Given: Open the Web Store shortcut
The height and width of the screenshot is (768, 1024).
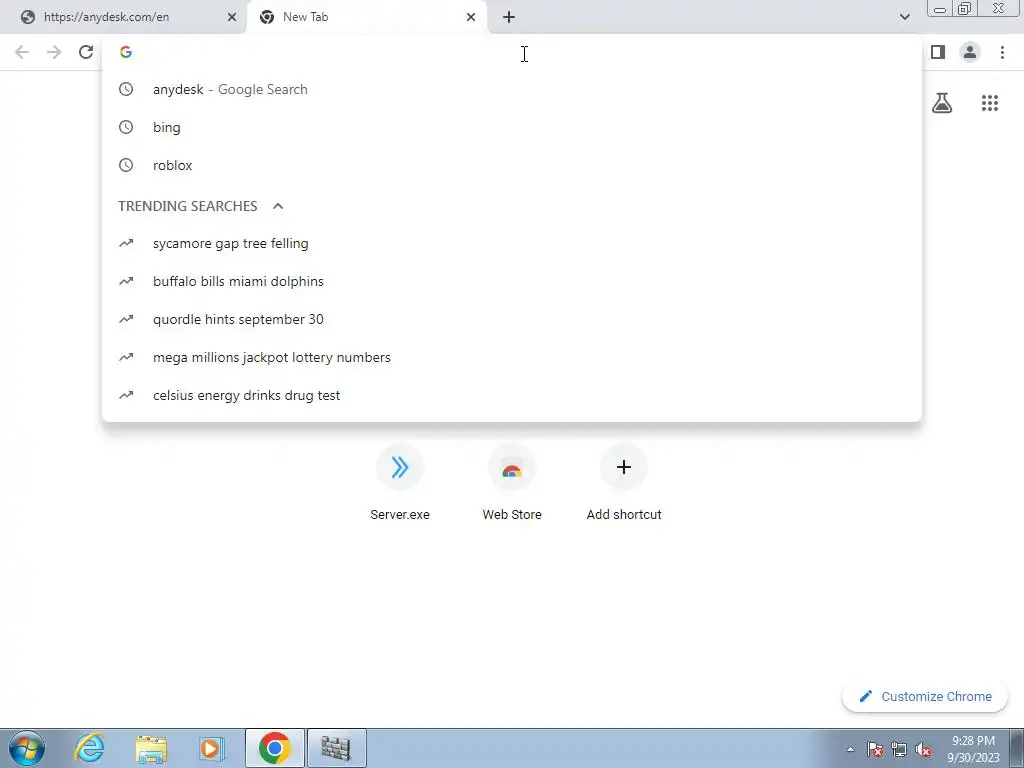Looking at the screenshot, I should tap(512, 483).
